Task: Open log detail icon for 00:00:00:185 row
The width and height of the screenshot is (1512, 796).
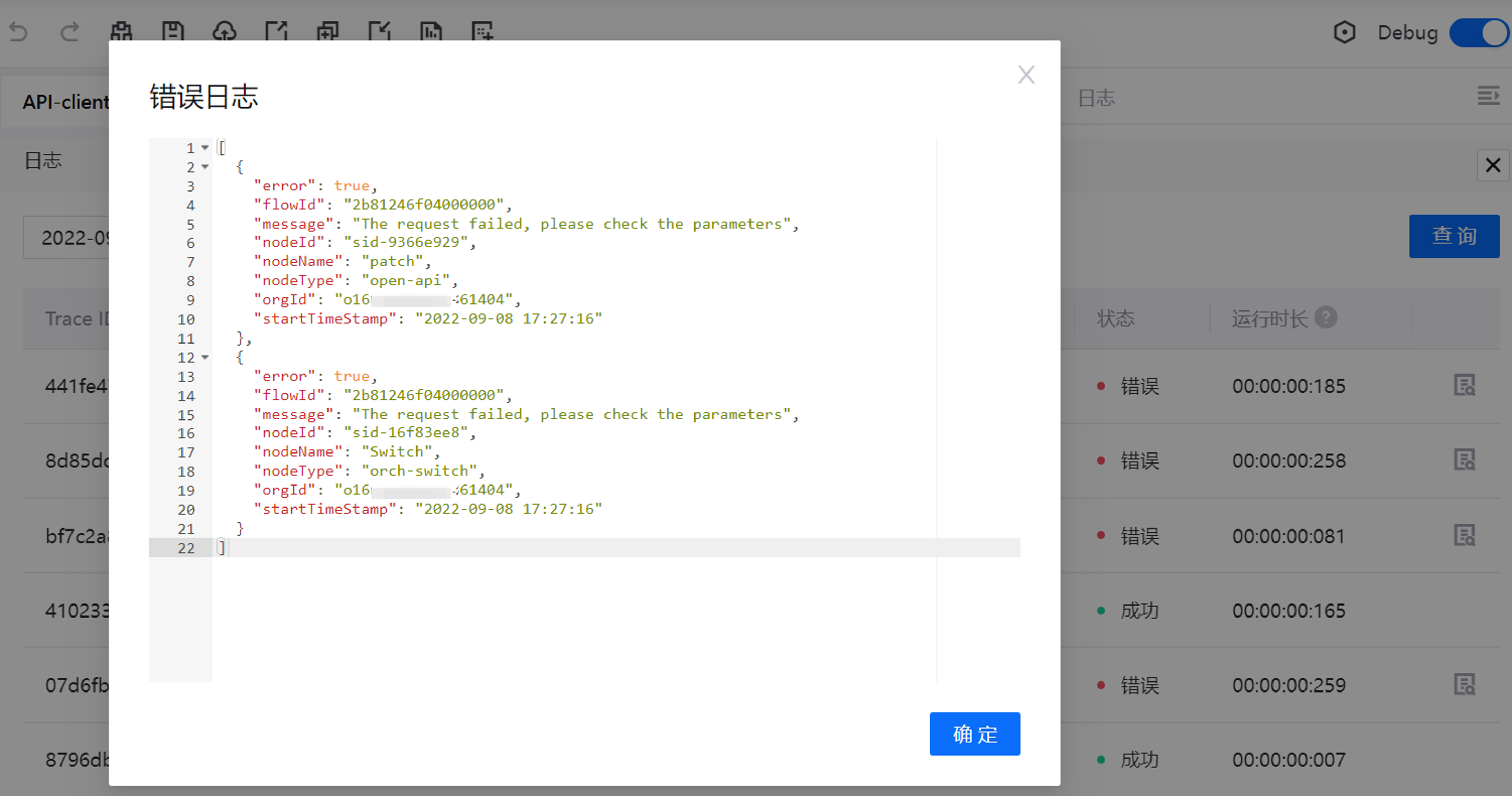Action: (1464, 385)
